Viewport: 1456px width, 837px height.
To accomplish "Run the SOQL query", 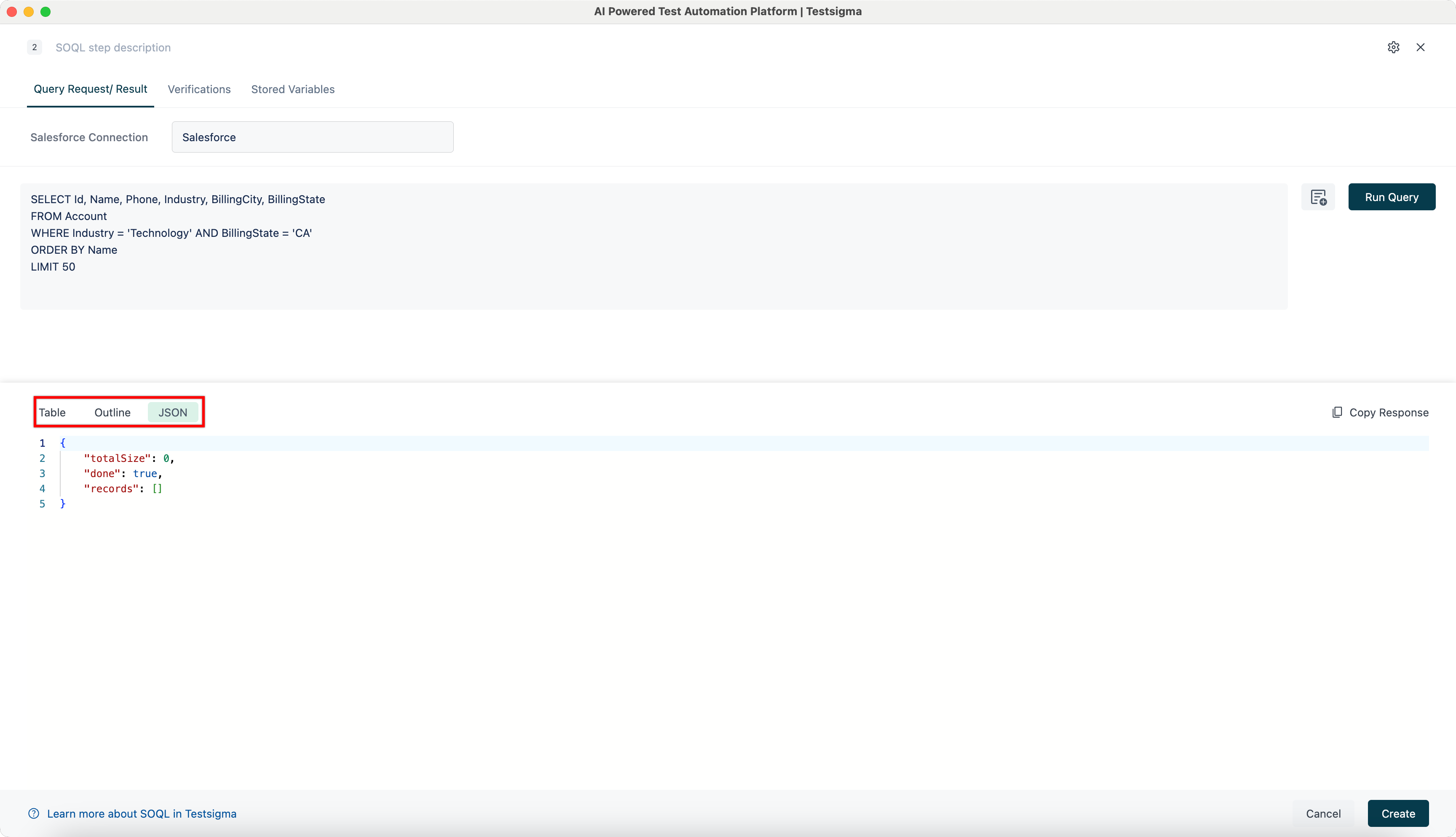I will [1392, 196].
